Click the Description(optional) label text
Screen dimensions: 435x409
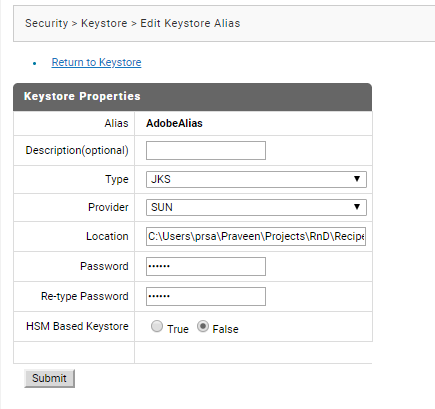77,150
